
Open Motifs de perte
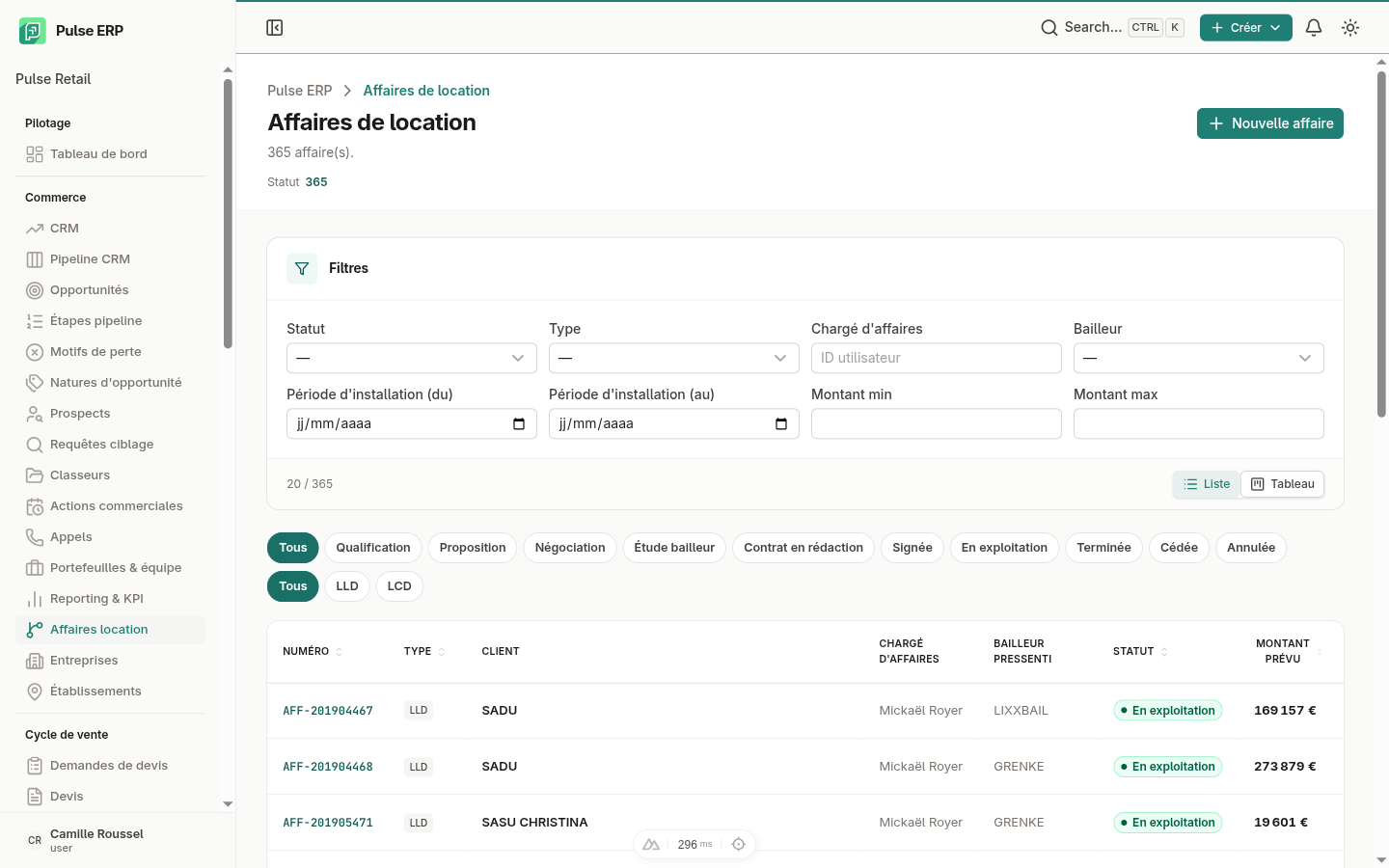tap(110, 352)
